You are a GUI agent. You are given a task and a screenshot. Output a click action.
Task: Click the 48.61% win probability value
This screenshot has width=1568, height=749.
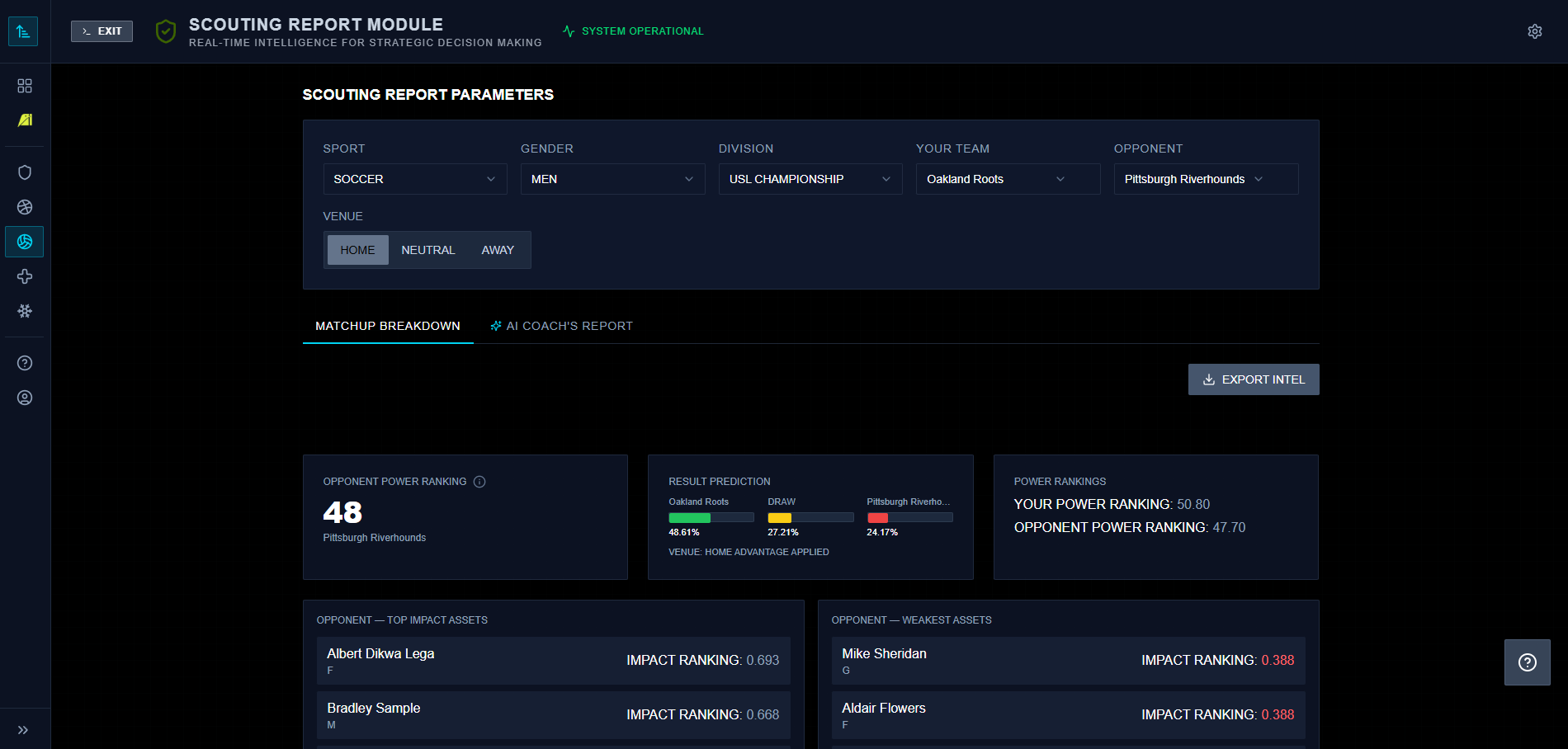(x=684, y=533)
